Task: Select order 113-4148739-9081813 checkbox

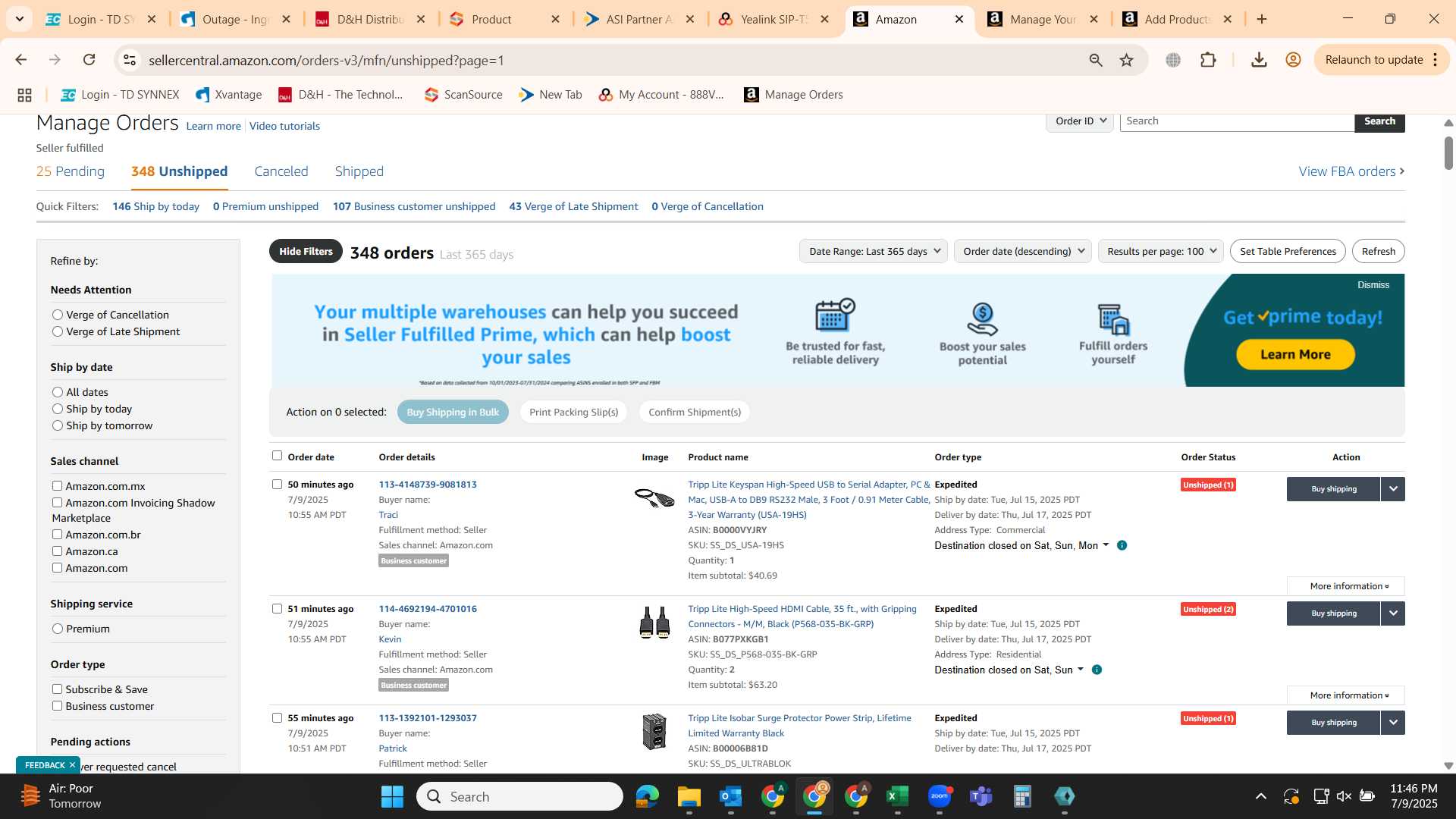Action: click(x=277, y=485)
